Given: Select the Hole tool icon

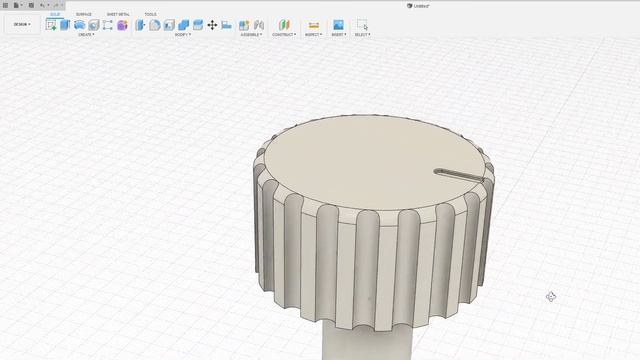Looking at the screenshot, I should point(94,25).
